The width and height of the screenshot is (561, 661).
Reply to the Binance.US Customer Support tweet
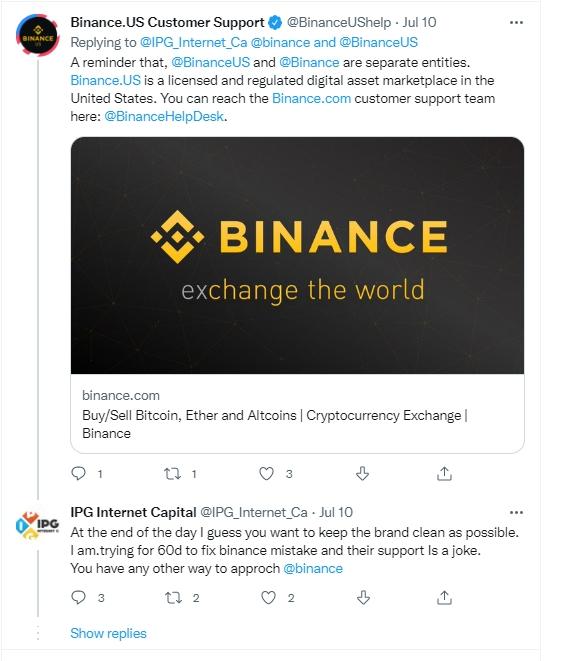click(x=78, y=473)
